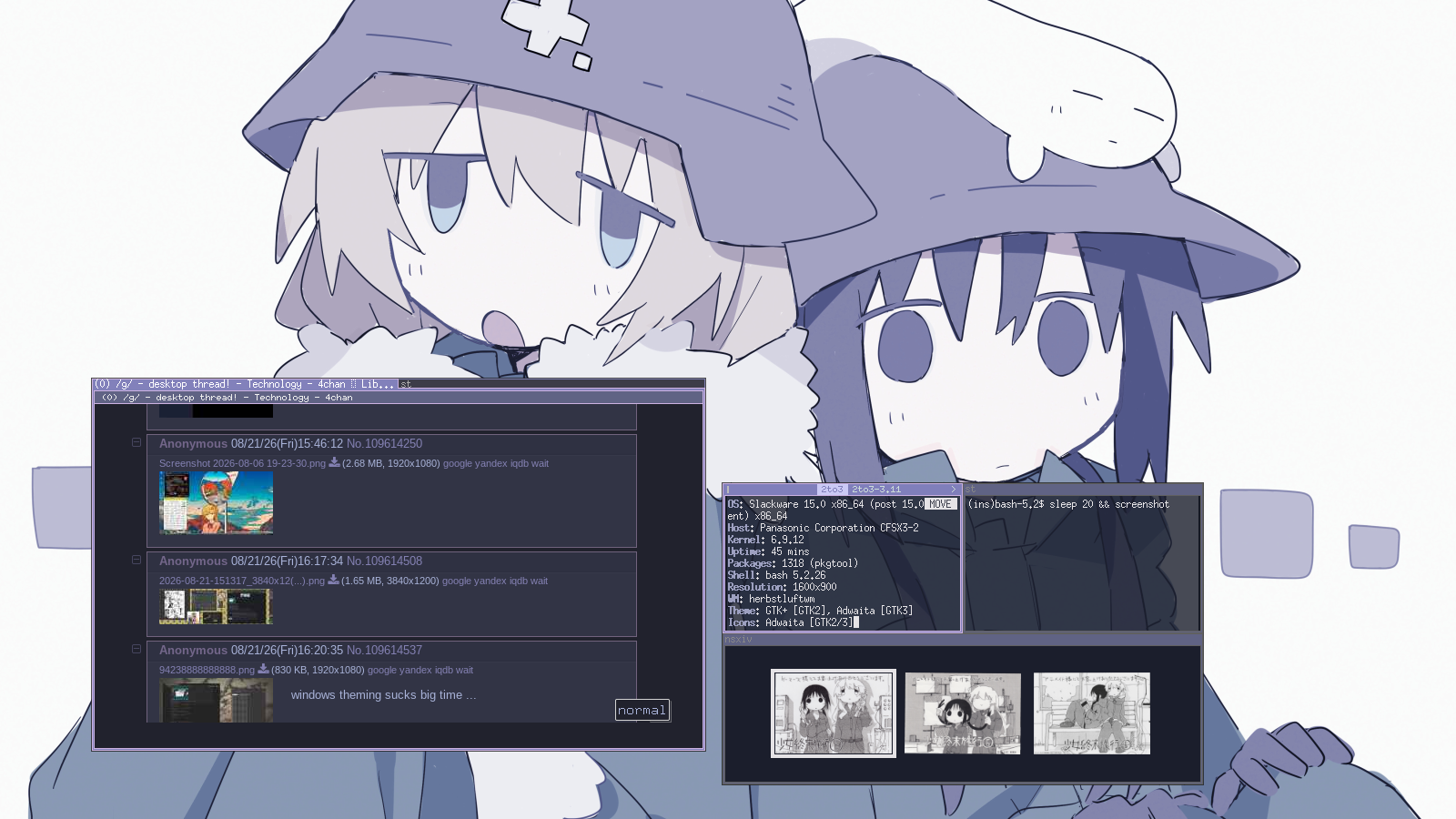Click the timestamp 08/21/26(Fri)16:17:34

[287, 561]
